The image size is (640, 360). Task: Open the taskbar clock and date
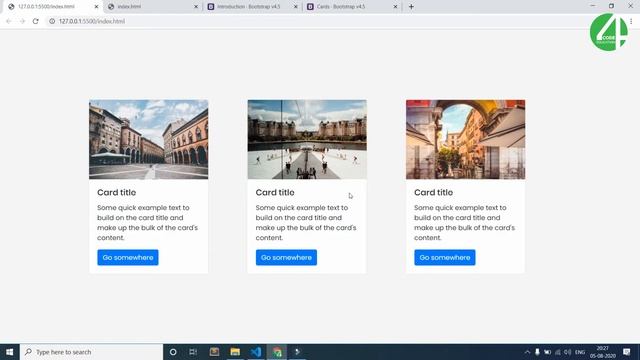pyautogui.click(x=603, y=352)
